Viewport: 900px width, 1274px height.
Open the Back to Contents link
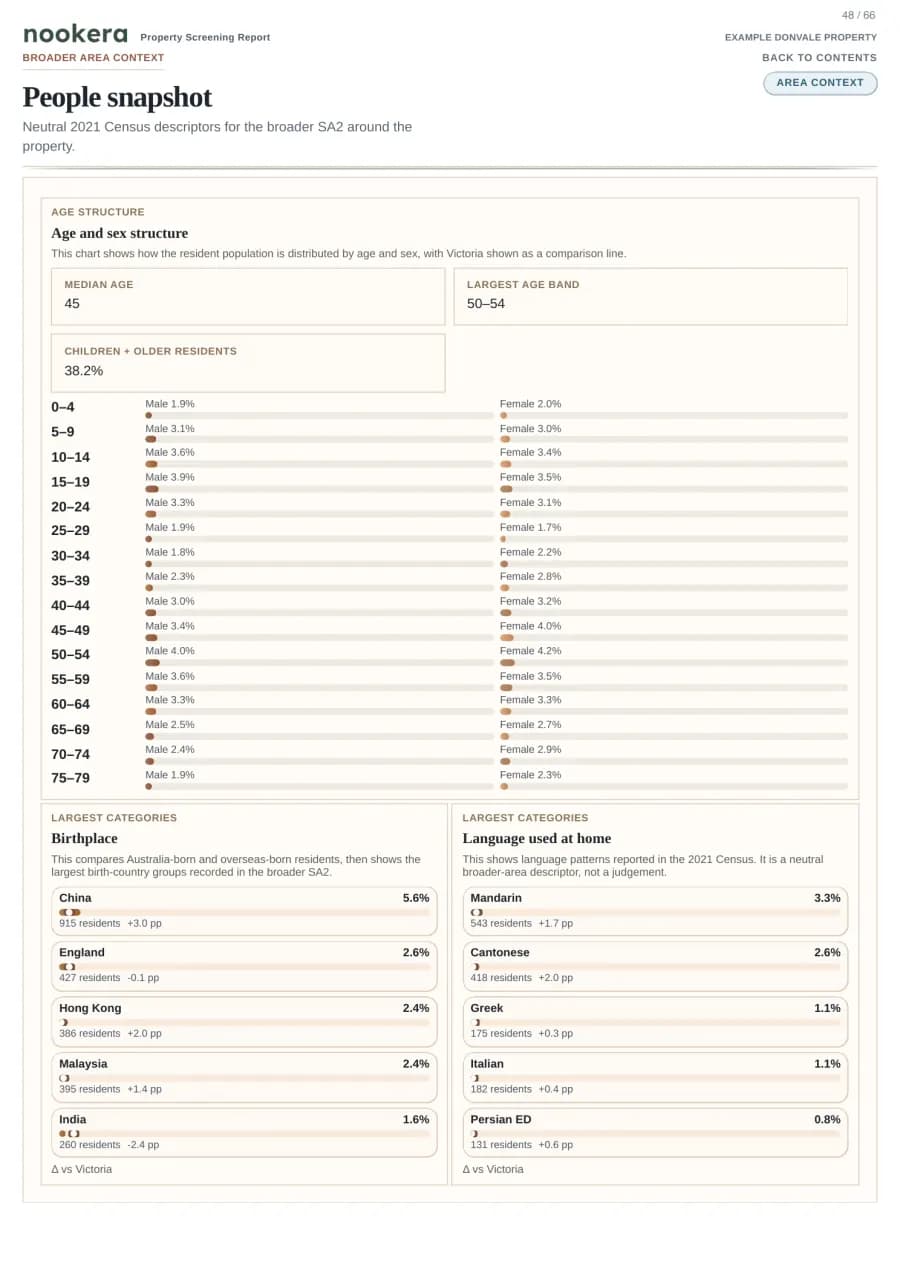point(819,58)
